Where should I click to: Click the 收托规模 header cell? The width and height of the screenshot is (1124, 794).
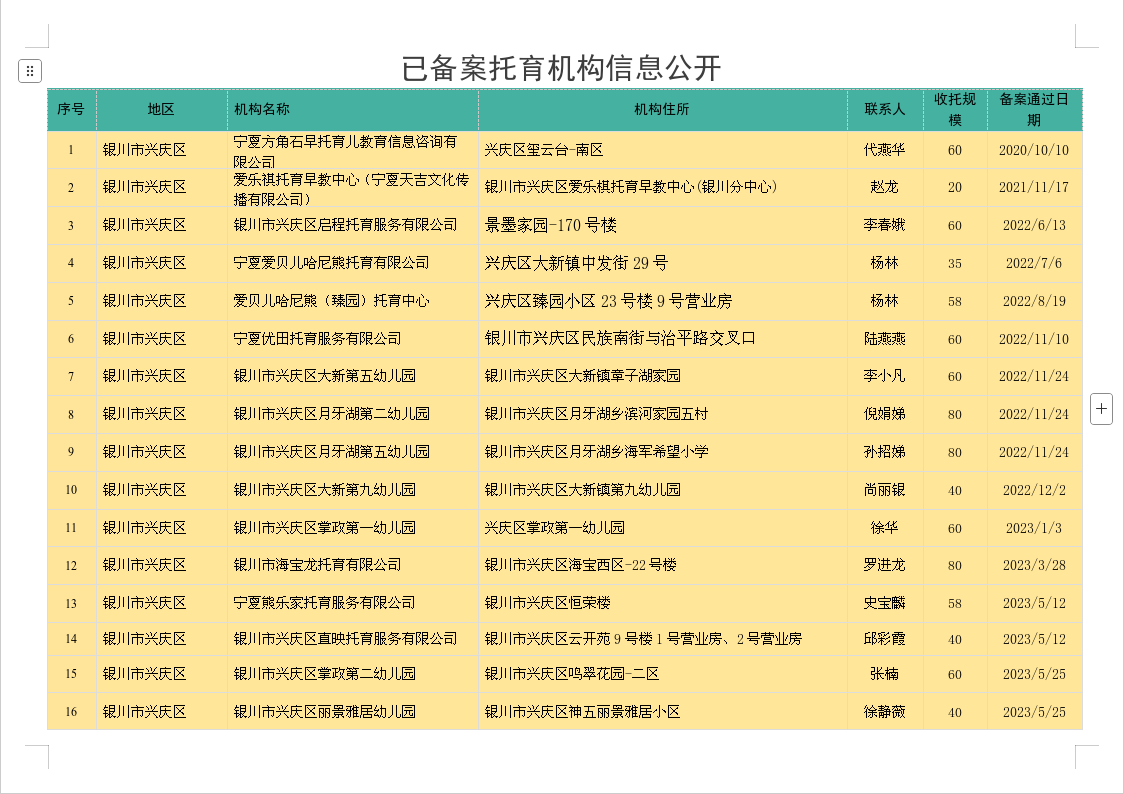pyautogui.click(x=954, y=109)
